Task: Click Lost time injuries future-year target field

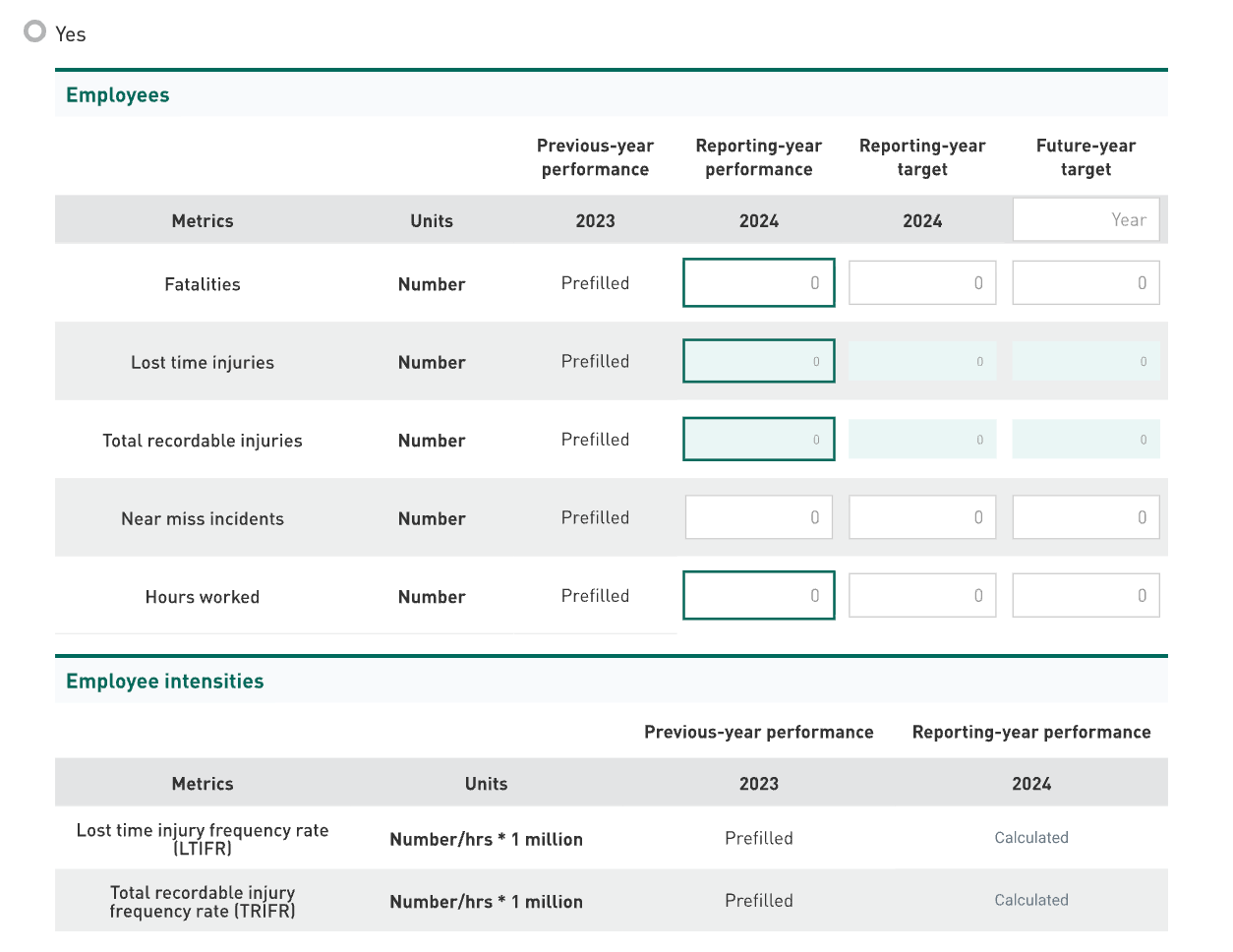Action: coord(1086,361)
